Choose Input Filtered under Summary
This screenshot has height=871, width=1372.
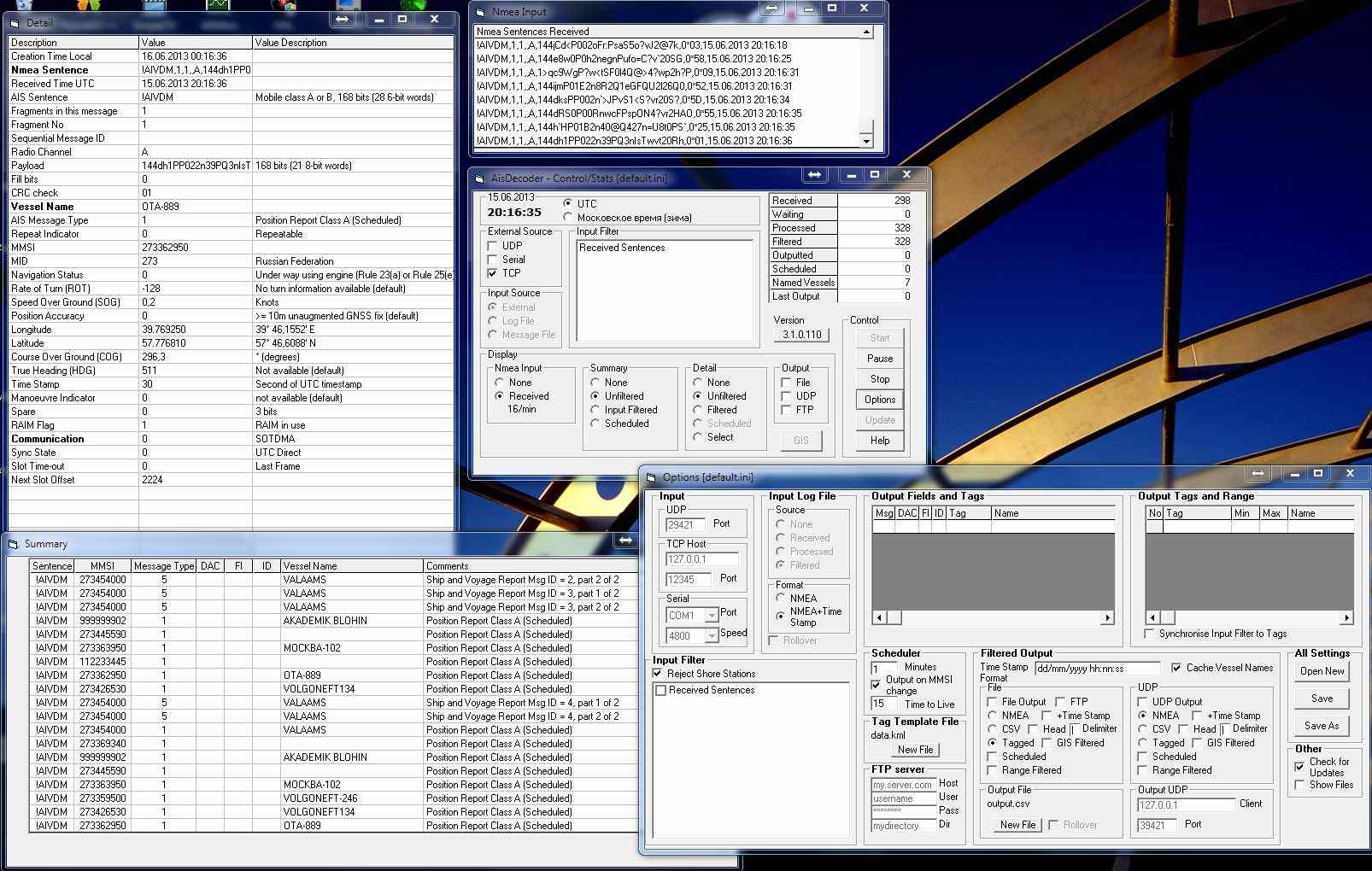(595, 410)
